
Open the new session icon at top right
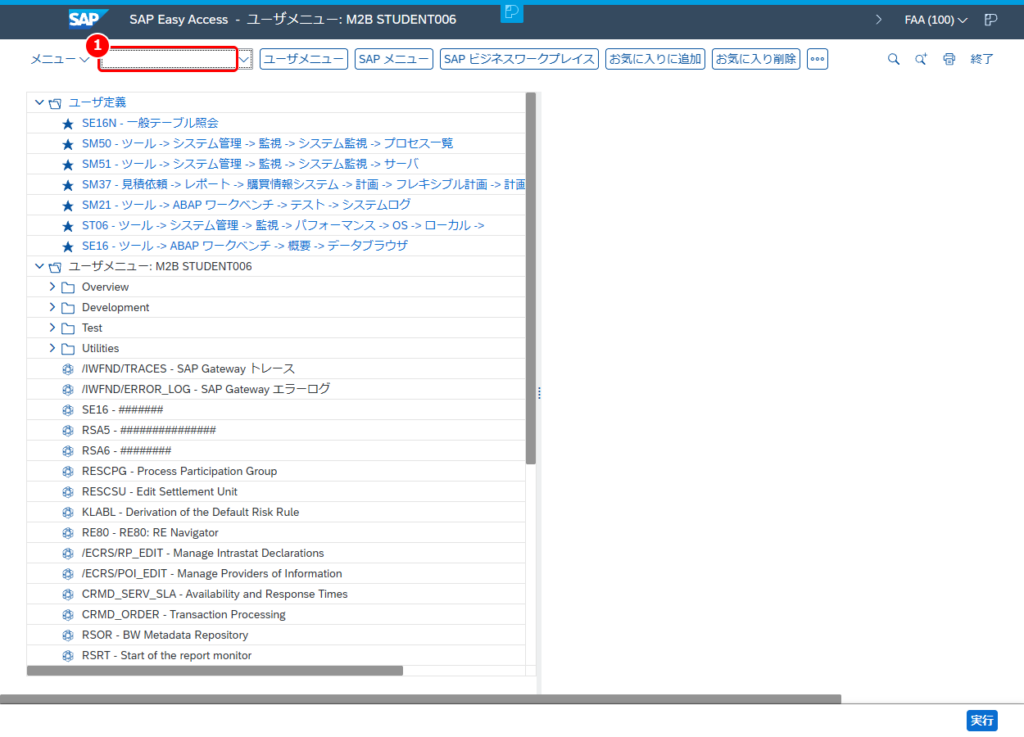point(991,20)
